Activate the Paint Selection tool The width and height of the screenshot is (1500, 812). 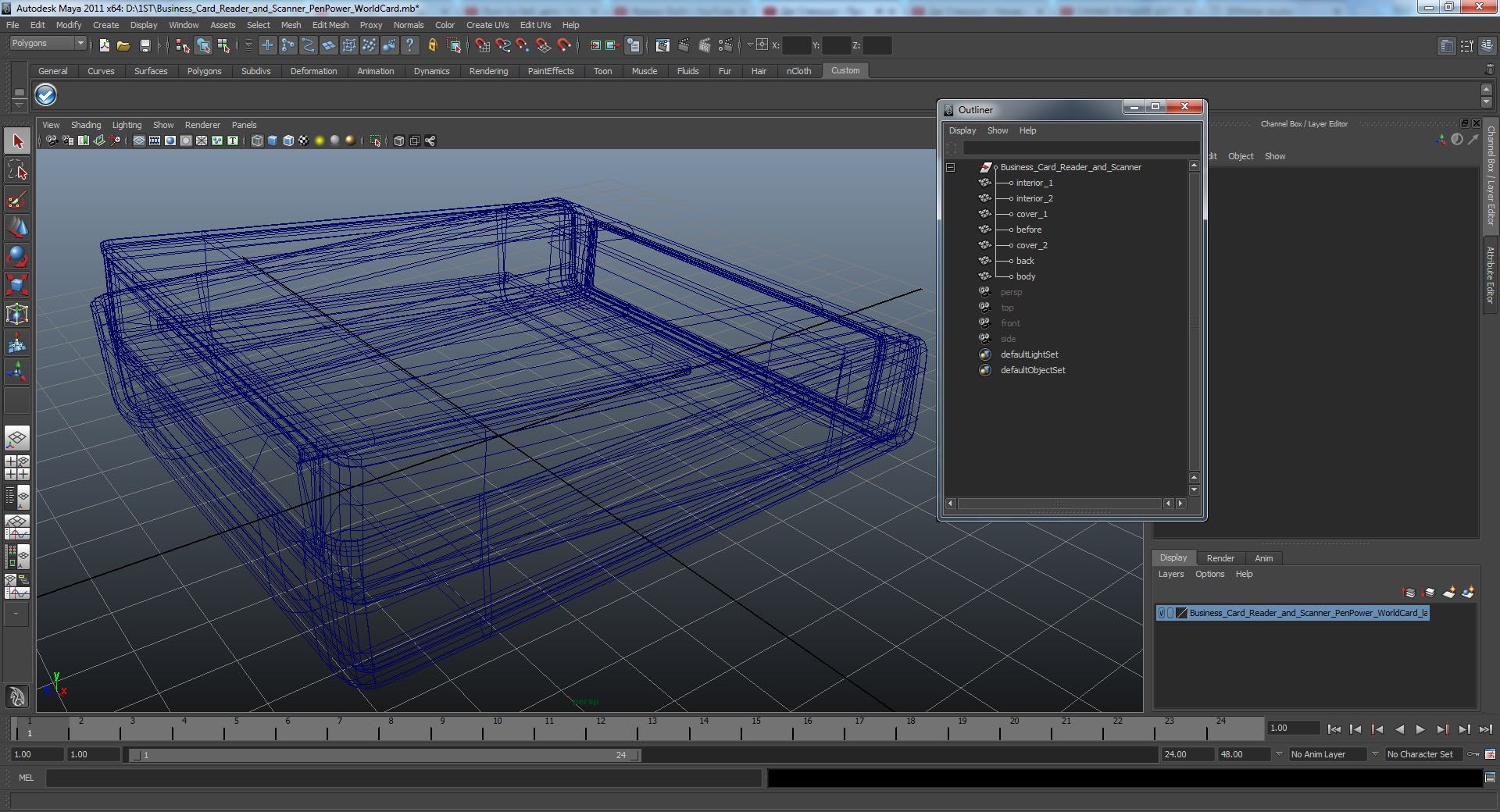click(x=17, y=200)
